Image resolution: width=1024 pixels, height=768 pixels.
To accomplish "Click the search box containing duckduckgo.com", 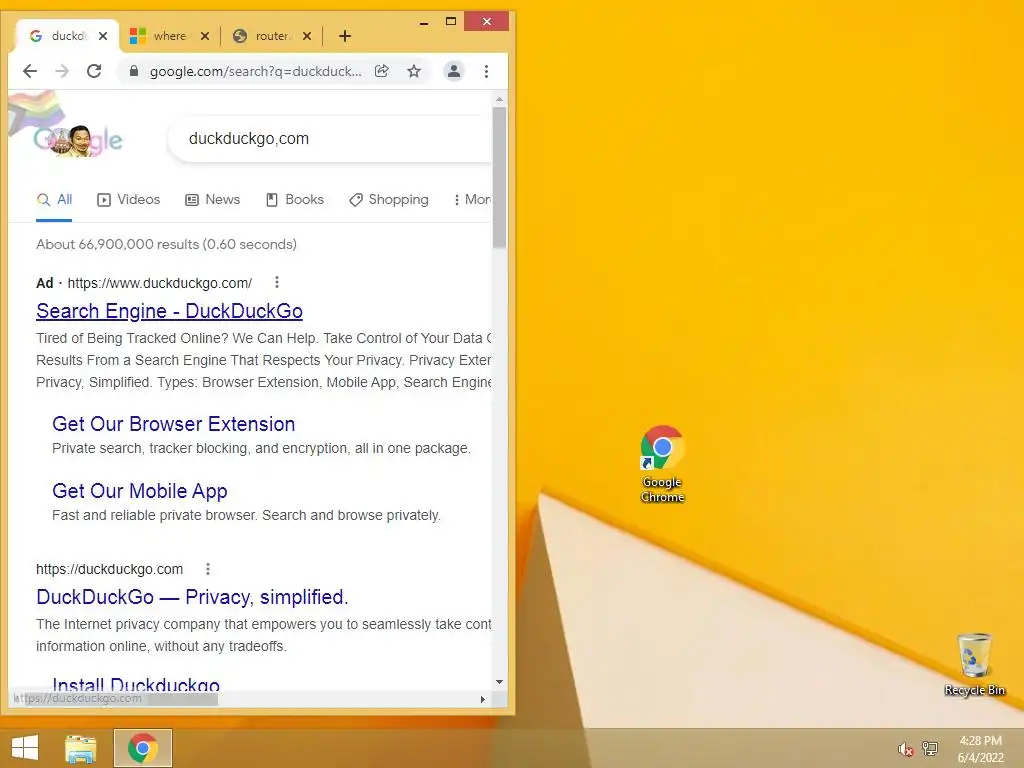I will 330,138.
